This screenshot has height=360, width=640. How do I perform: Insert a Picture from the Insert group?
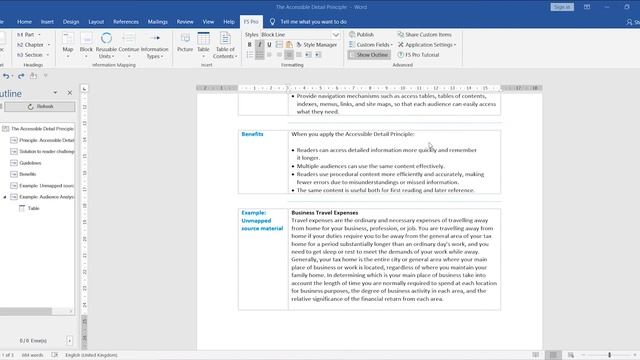(x=185, y=42)
